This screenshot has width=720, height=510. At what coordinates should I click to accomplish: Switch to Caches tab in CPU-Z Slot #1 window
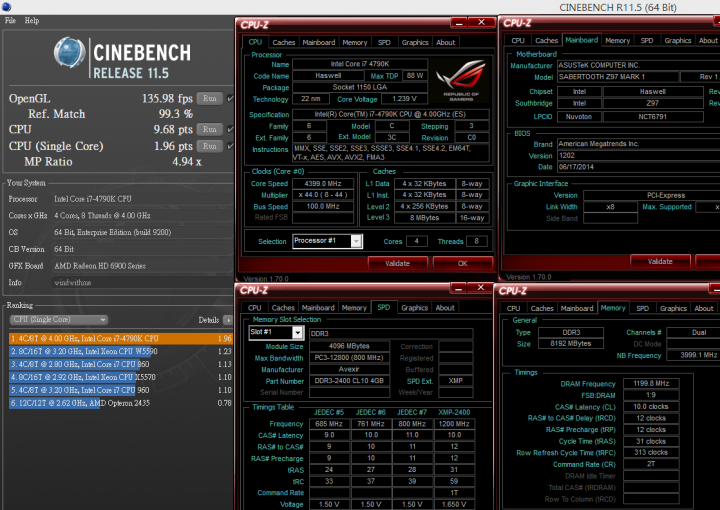283,308
